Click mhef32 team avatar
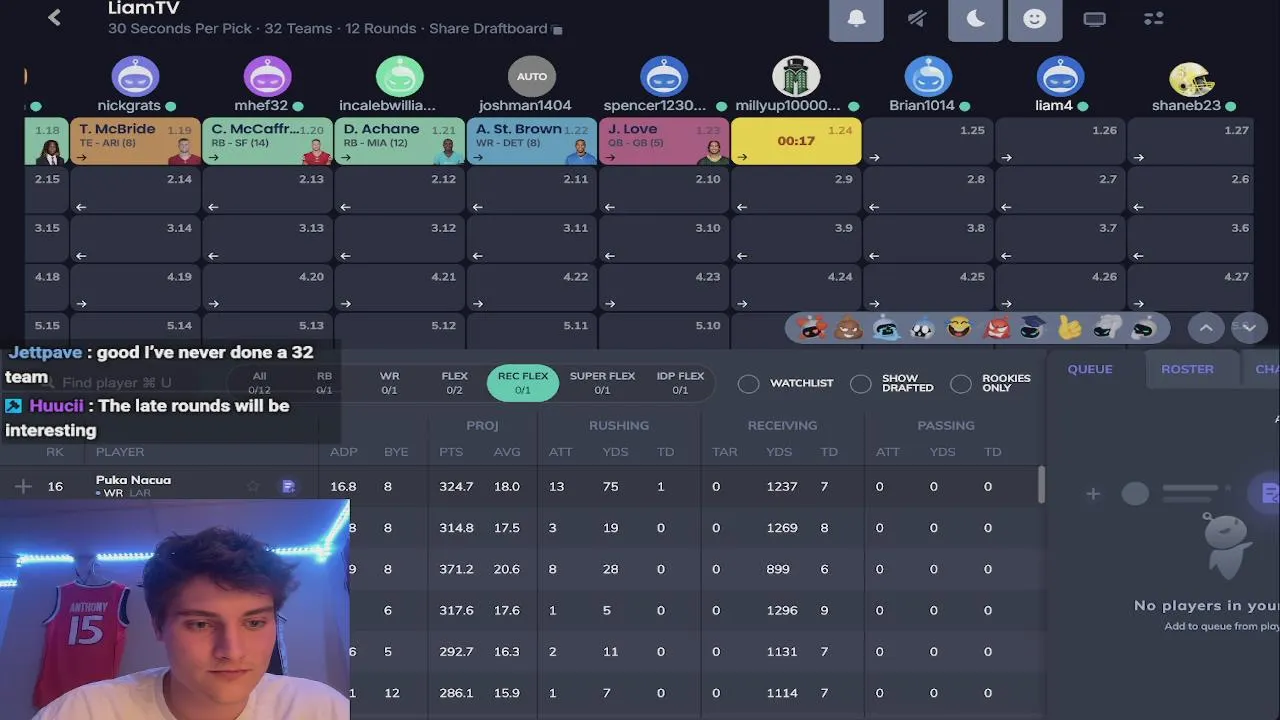The height and width of the screenshot is (720, 1280). click(x=267, y=76)
